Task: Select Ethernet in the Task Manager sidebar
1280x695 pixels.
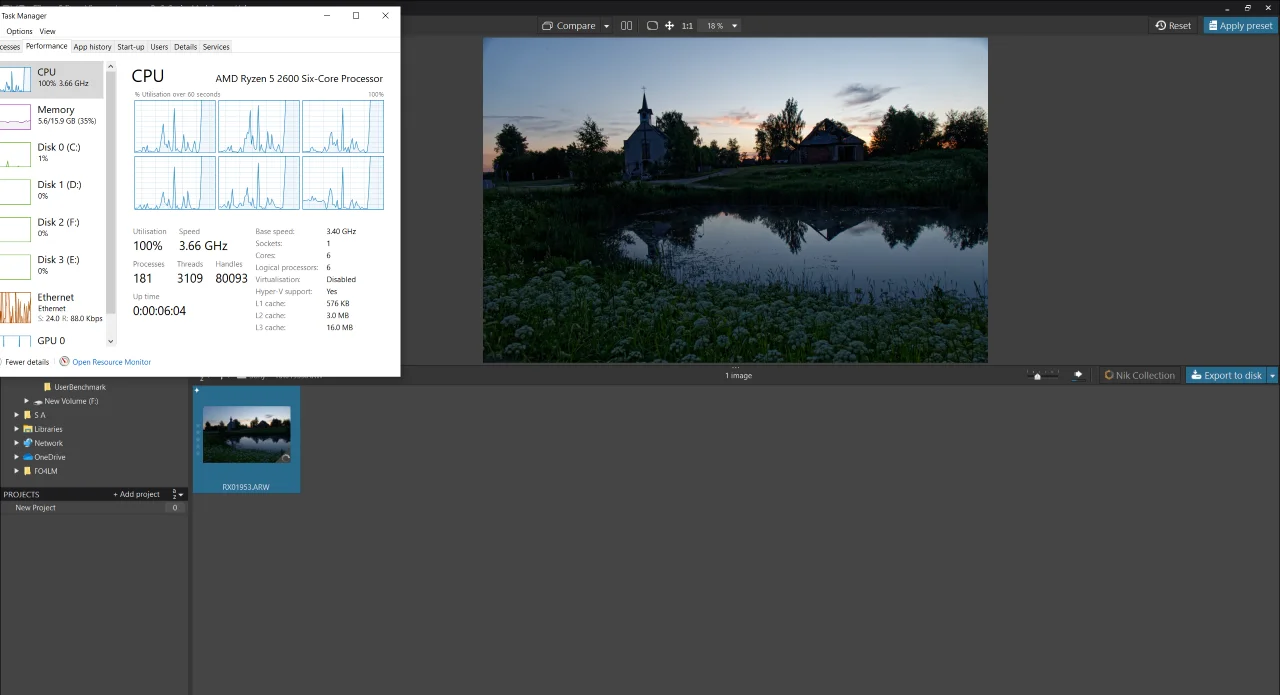Action: coord(51,307)
